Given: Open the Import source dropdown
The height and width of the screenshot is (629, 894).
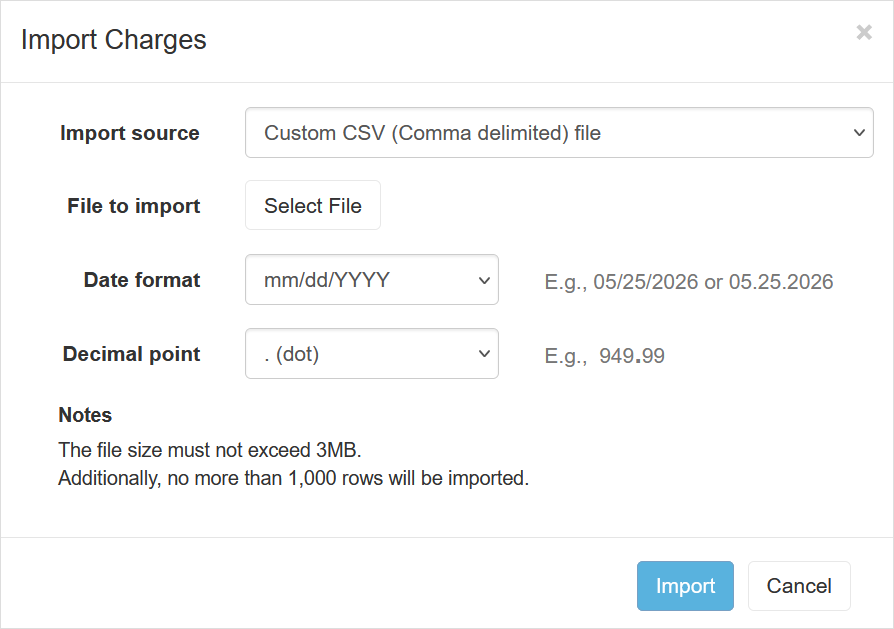Looking at the screenshot, I should (x=559, y=132).
